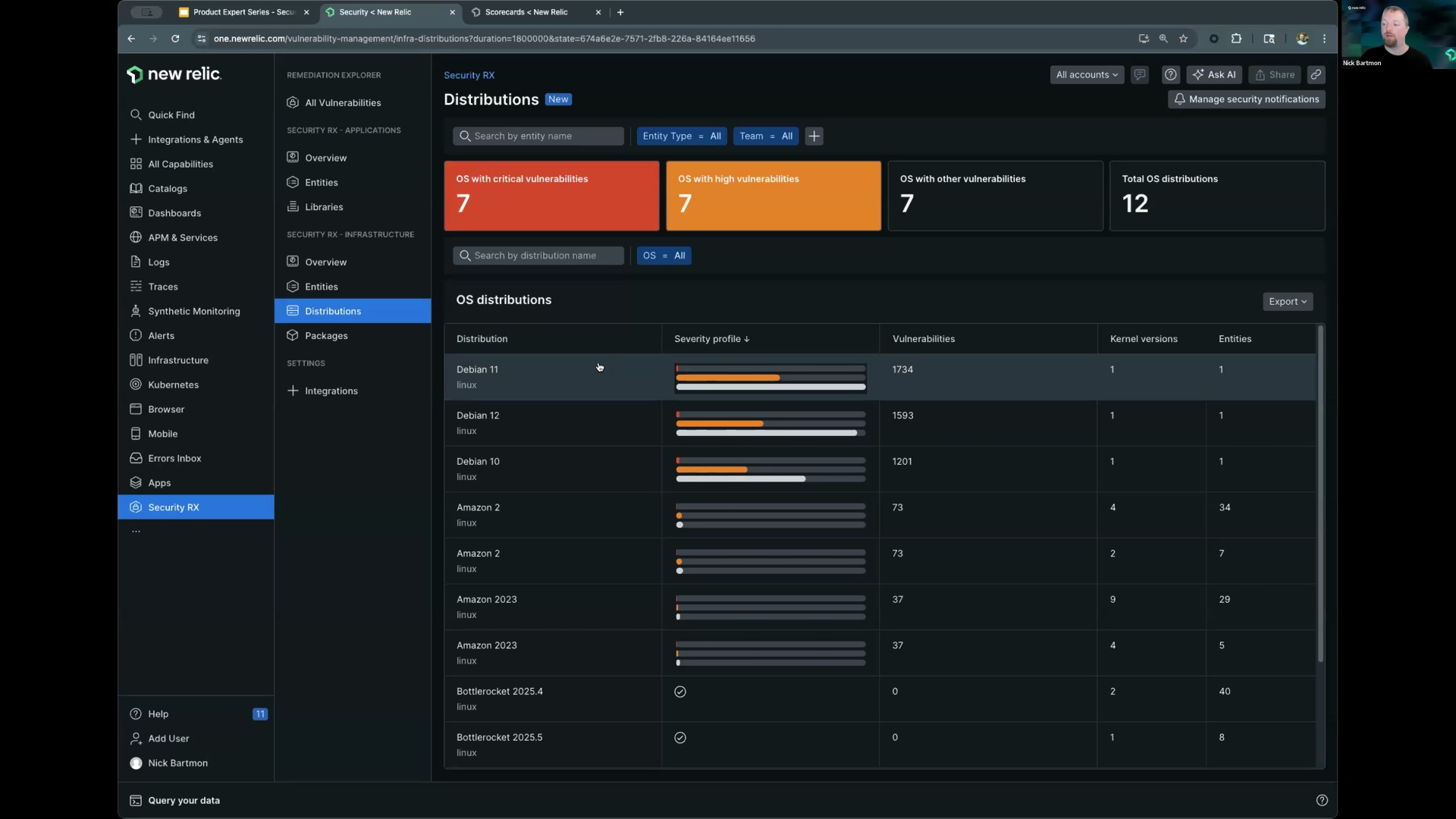Image resolution: width=1456 pixels, height=819 pixels.
Task: Click the Bottlerocket 2025.5 distribution name
Action: tap(499, 737)
